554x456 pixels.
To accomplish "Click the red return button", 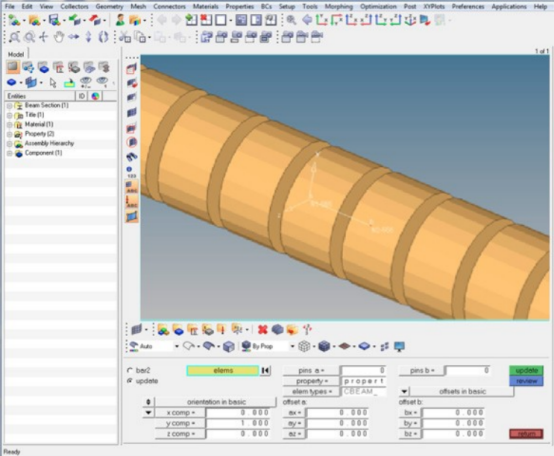I will [x=526, y=434].
